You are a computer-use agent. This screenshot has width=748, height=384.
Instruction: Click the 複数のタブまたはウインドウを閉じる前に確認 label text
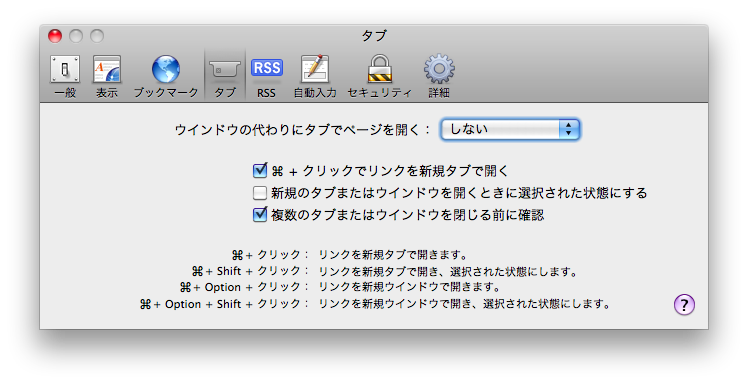[x=407, y=215]
